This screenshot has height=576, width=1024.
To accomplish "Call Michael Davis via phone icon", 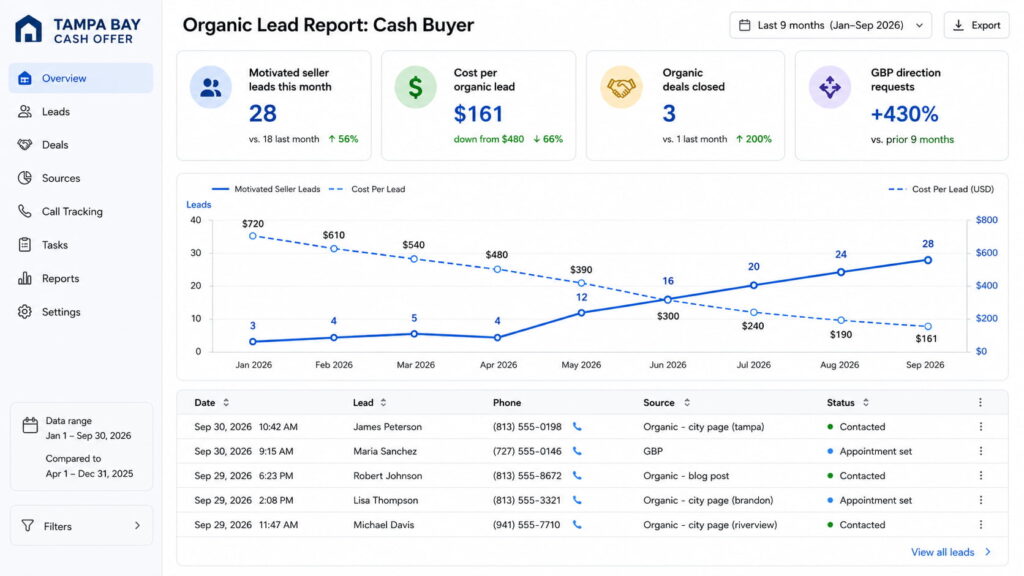I will 577,524.
